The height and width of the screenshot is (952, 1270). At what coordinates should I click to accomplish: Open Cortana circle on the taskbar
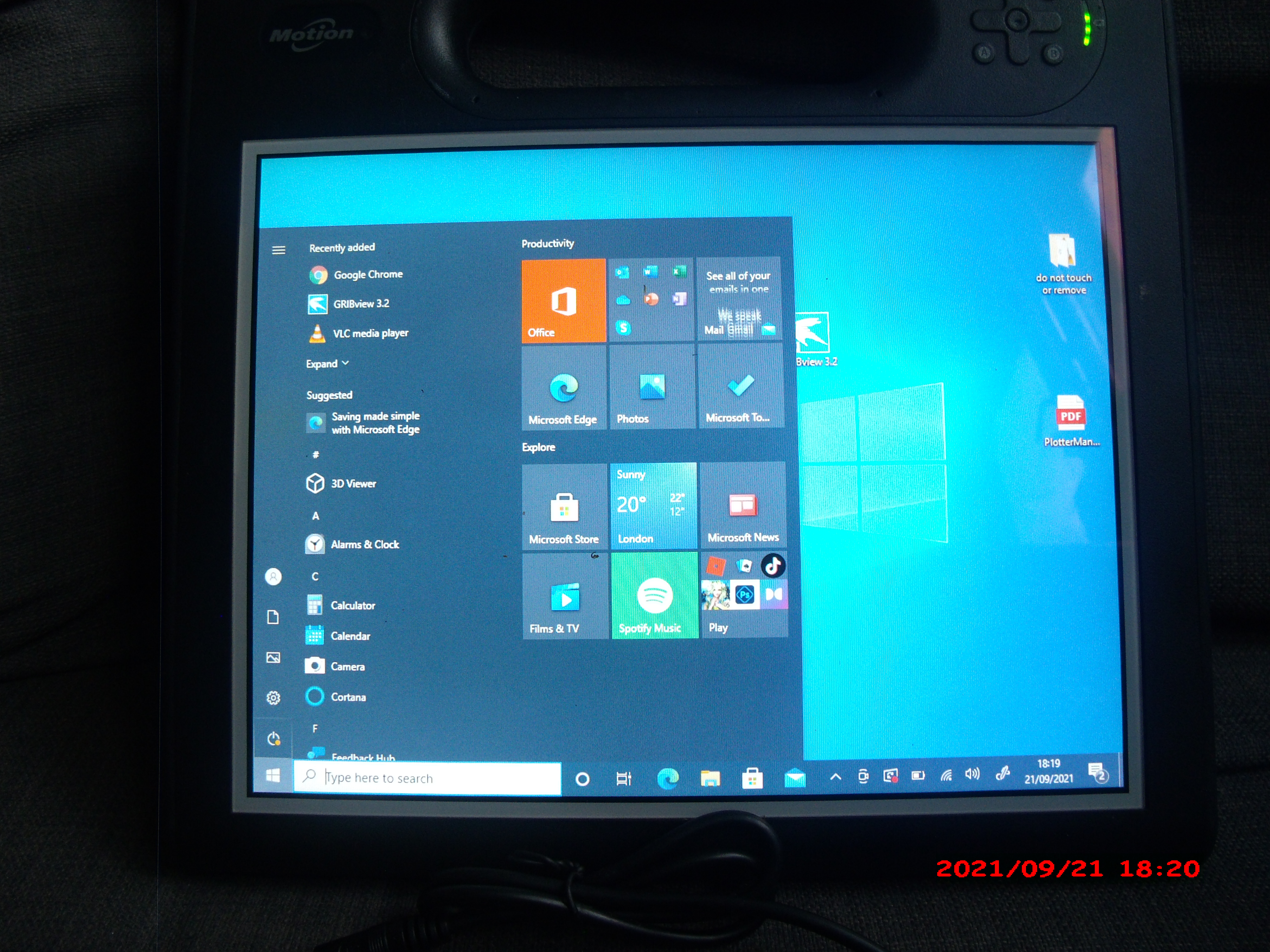[582, 779]
